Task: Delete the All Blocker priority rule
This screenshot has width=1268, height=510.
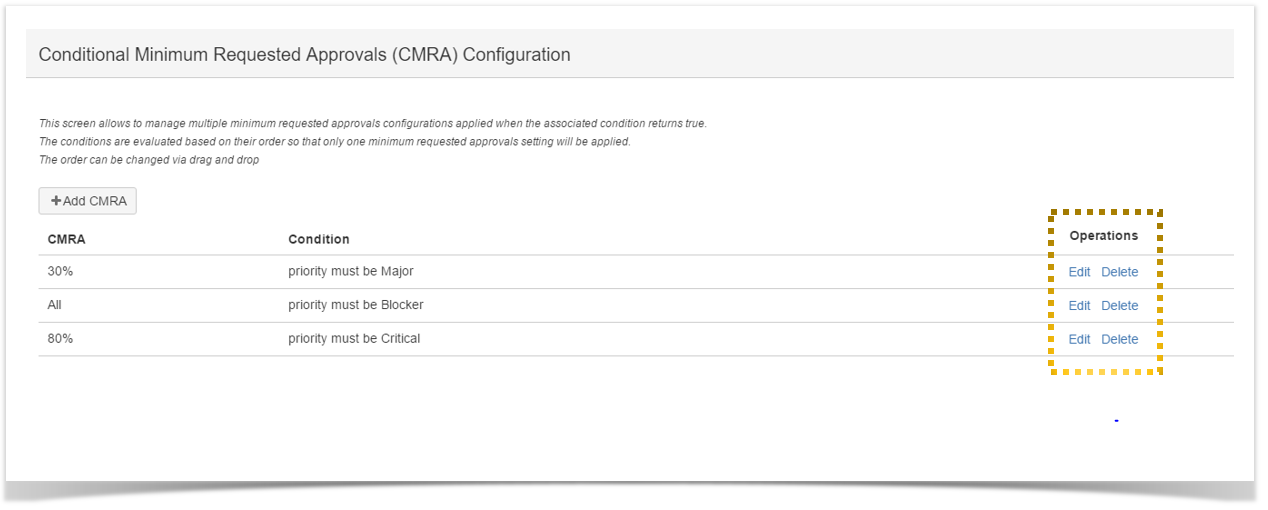Action: (x=1119, y=306)
